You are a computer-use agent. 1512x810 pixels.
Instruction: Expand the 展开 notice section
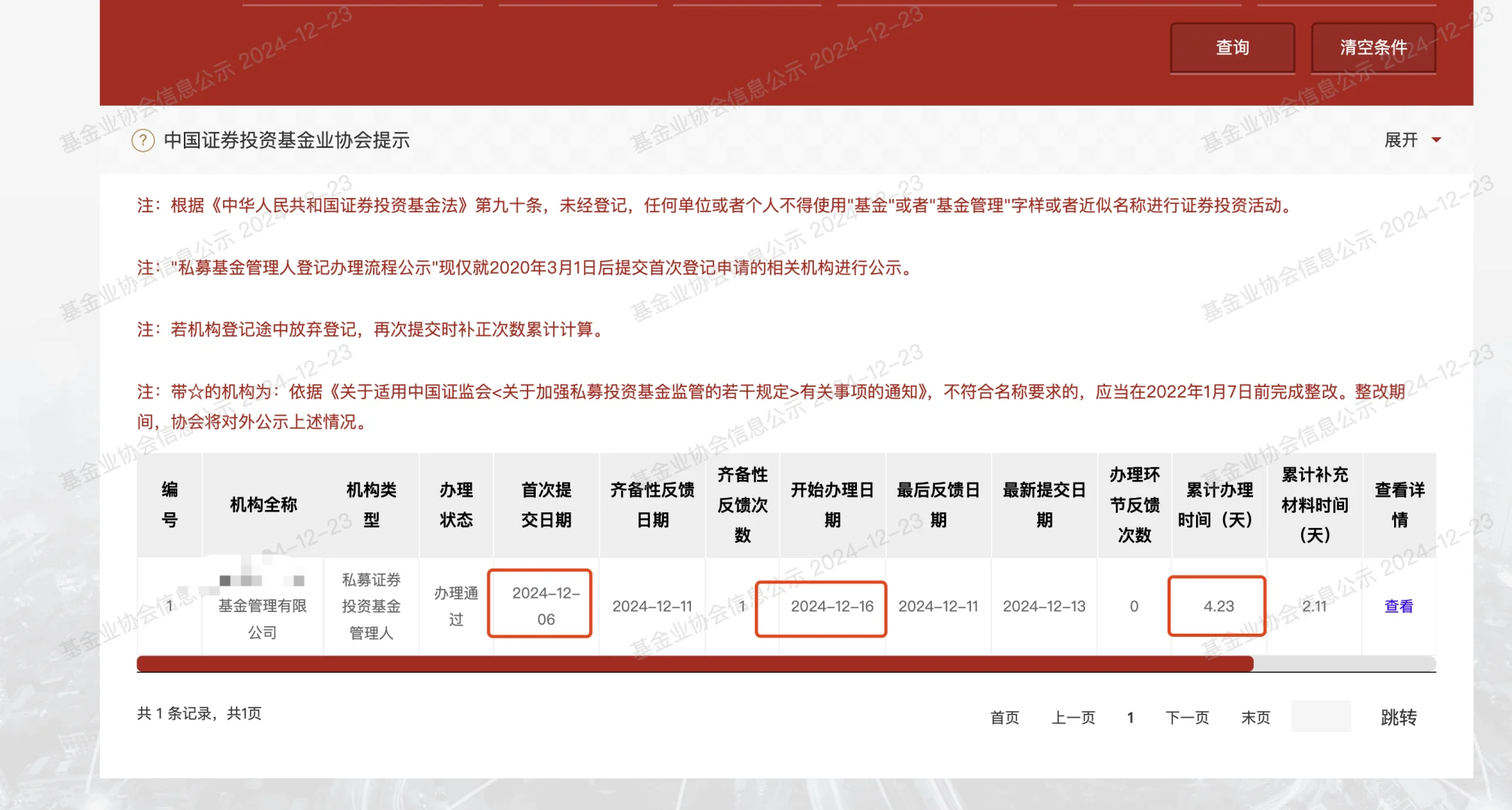pyautogui.click(x=1401, y=140)
